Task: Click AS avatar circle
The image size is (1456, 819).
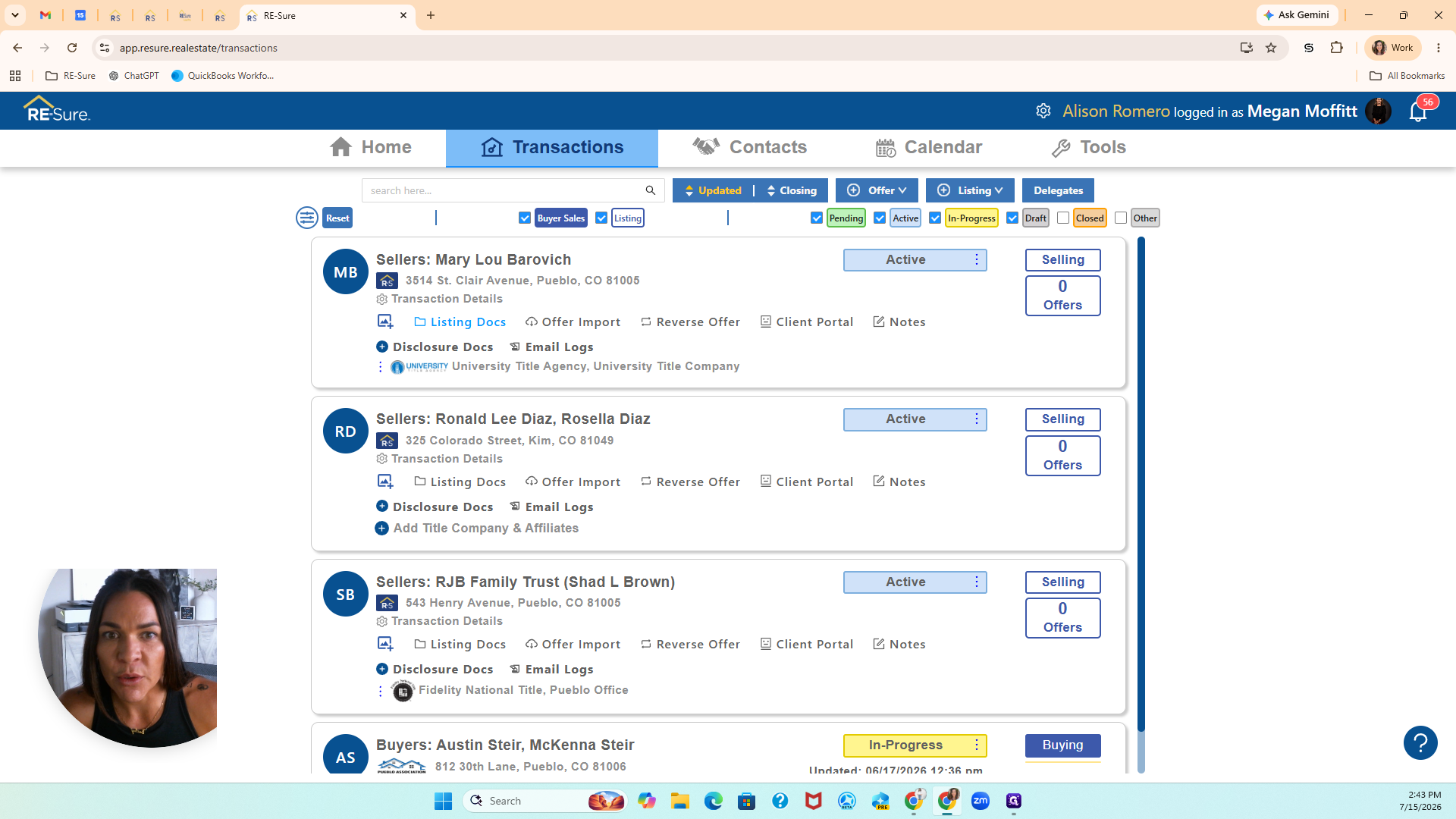Action: (x=346, y=755)
